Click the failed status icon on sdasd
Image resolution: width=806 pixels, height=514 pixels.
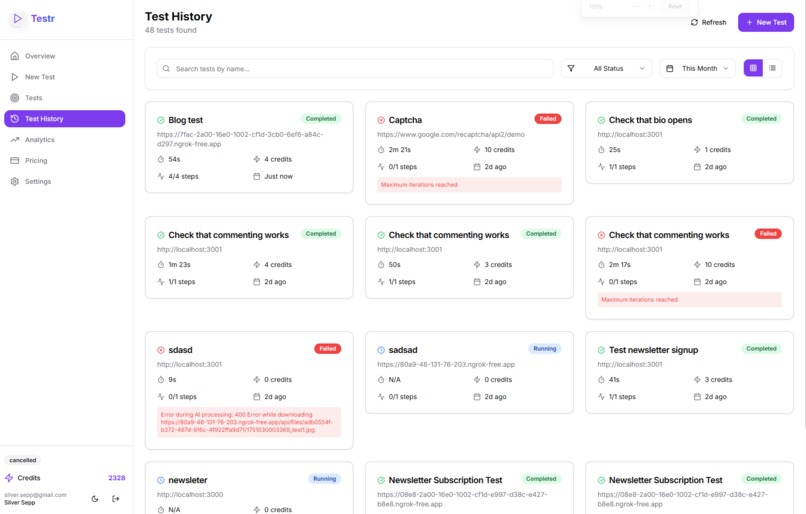(x=161, y=350)
